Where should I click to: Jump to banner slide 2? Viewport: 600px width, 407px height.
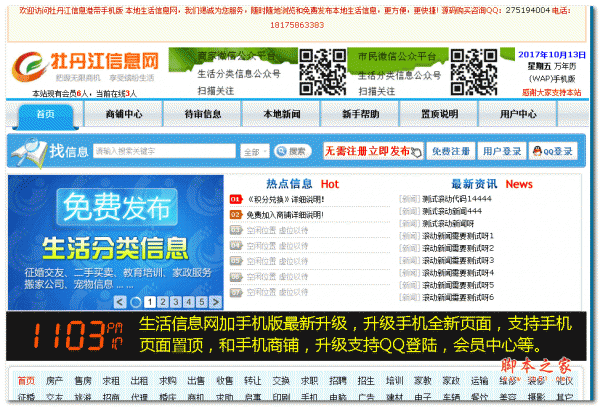[x=163, y=302]
